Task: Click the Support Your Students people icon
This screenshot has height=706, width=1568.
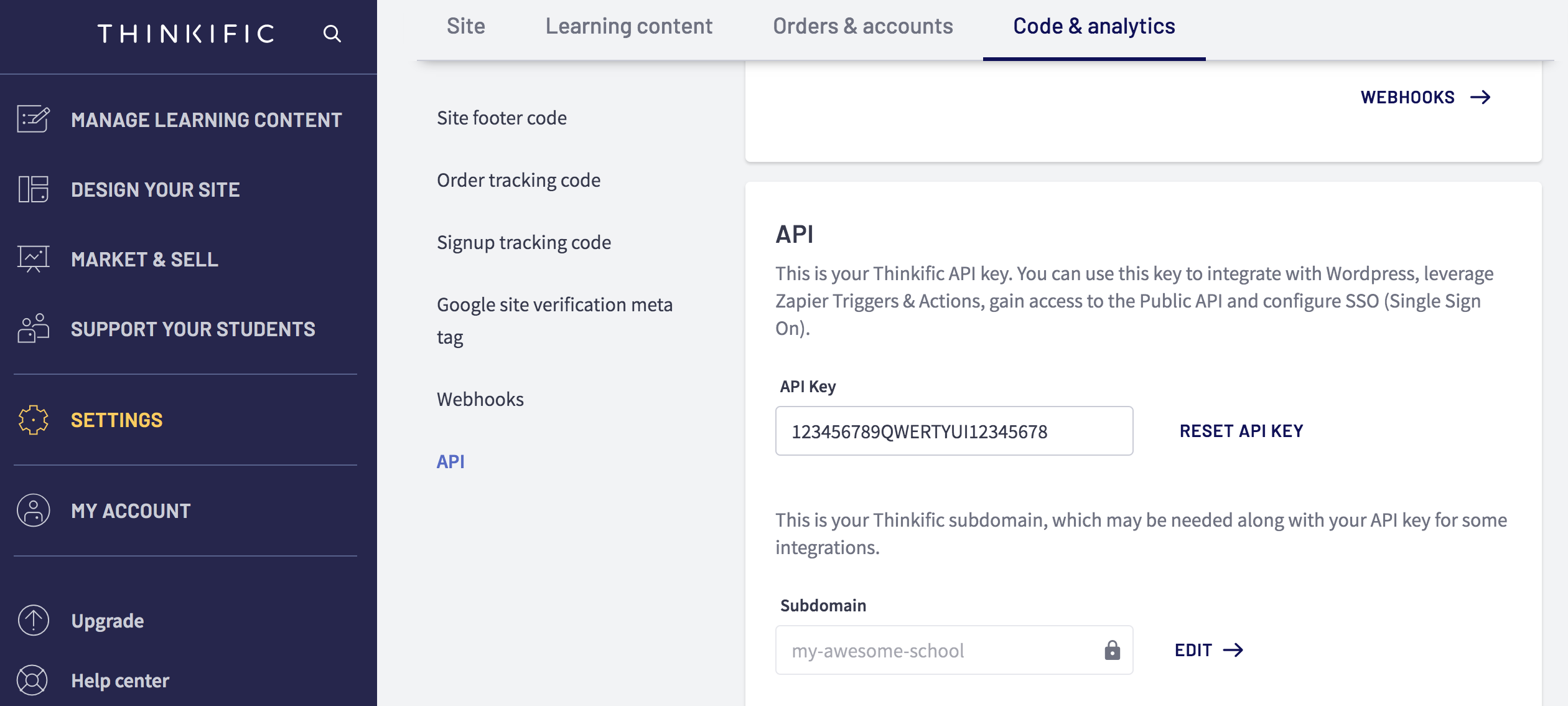Action: pyautogui.click(x=34, y=328)
